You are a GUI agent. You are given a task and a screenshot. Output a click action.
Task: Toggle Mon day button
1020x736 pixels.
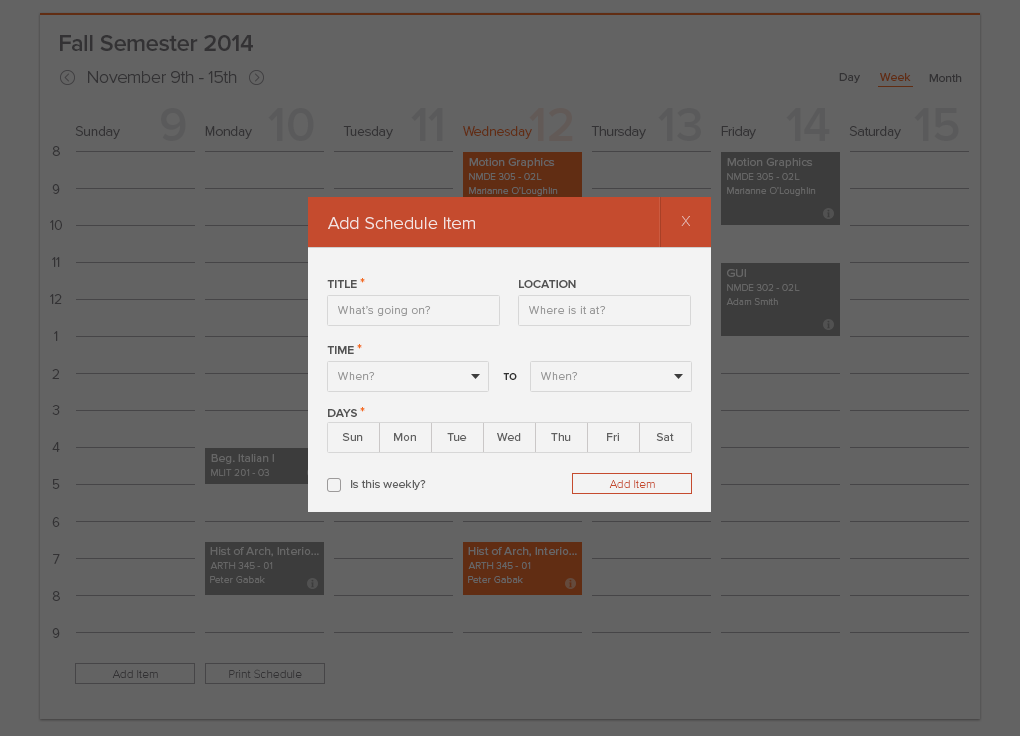[405, 437]
